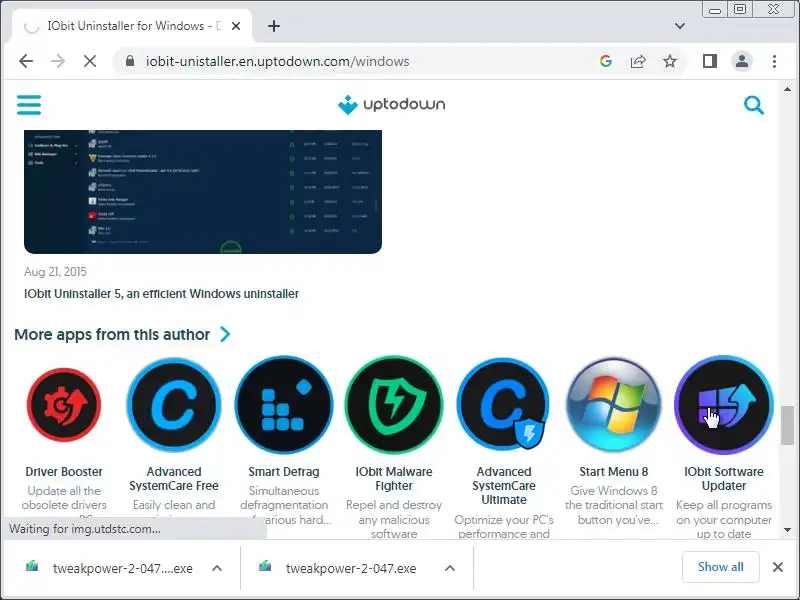Open the Advanced SystemCare Free icon
The image size is (800, 600).
point(174,405)
